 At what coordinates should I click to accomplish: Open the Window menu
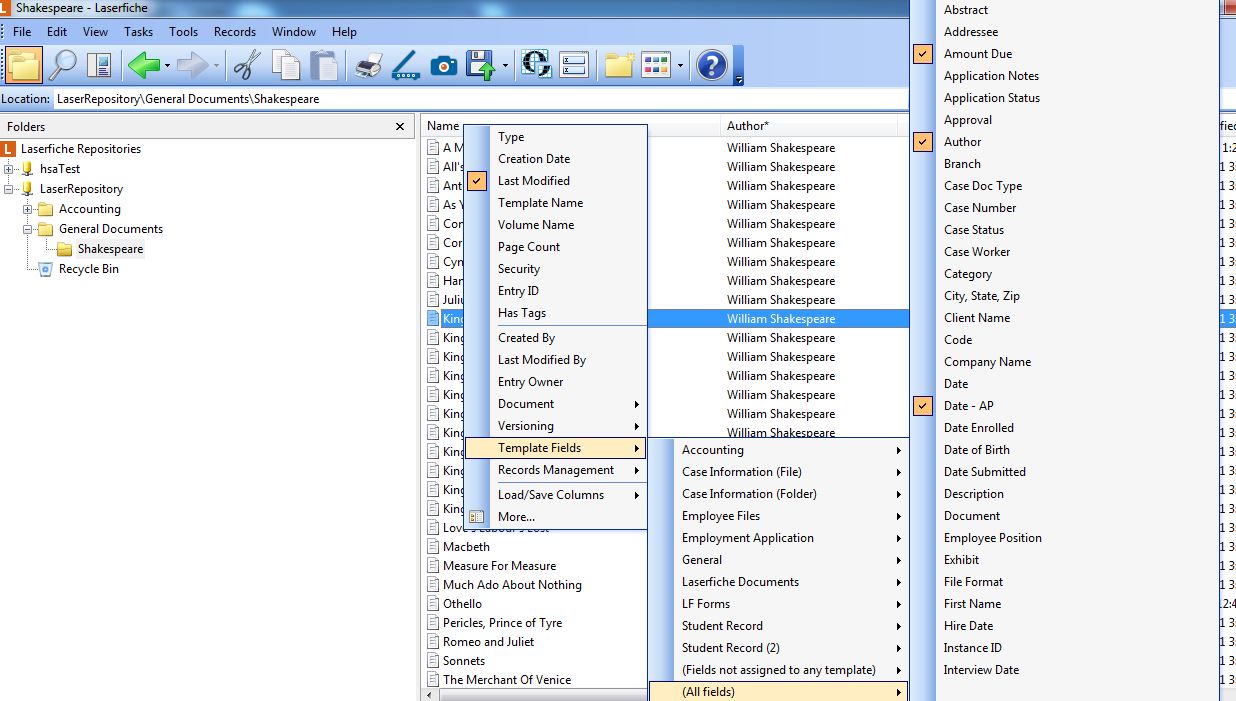point(294,32)
